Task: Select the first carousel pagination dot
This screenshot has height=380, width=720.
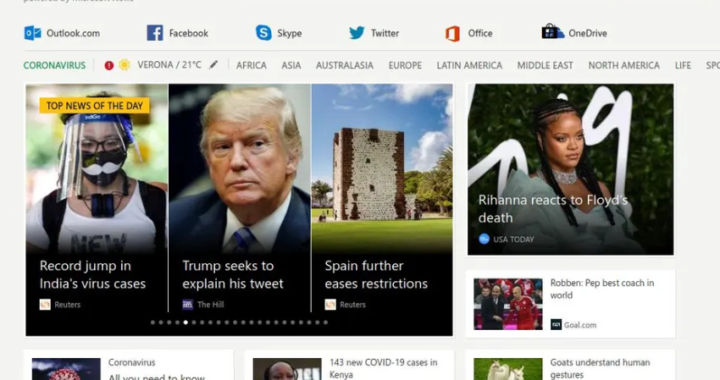Action: tap(152, 322)
